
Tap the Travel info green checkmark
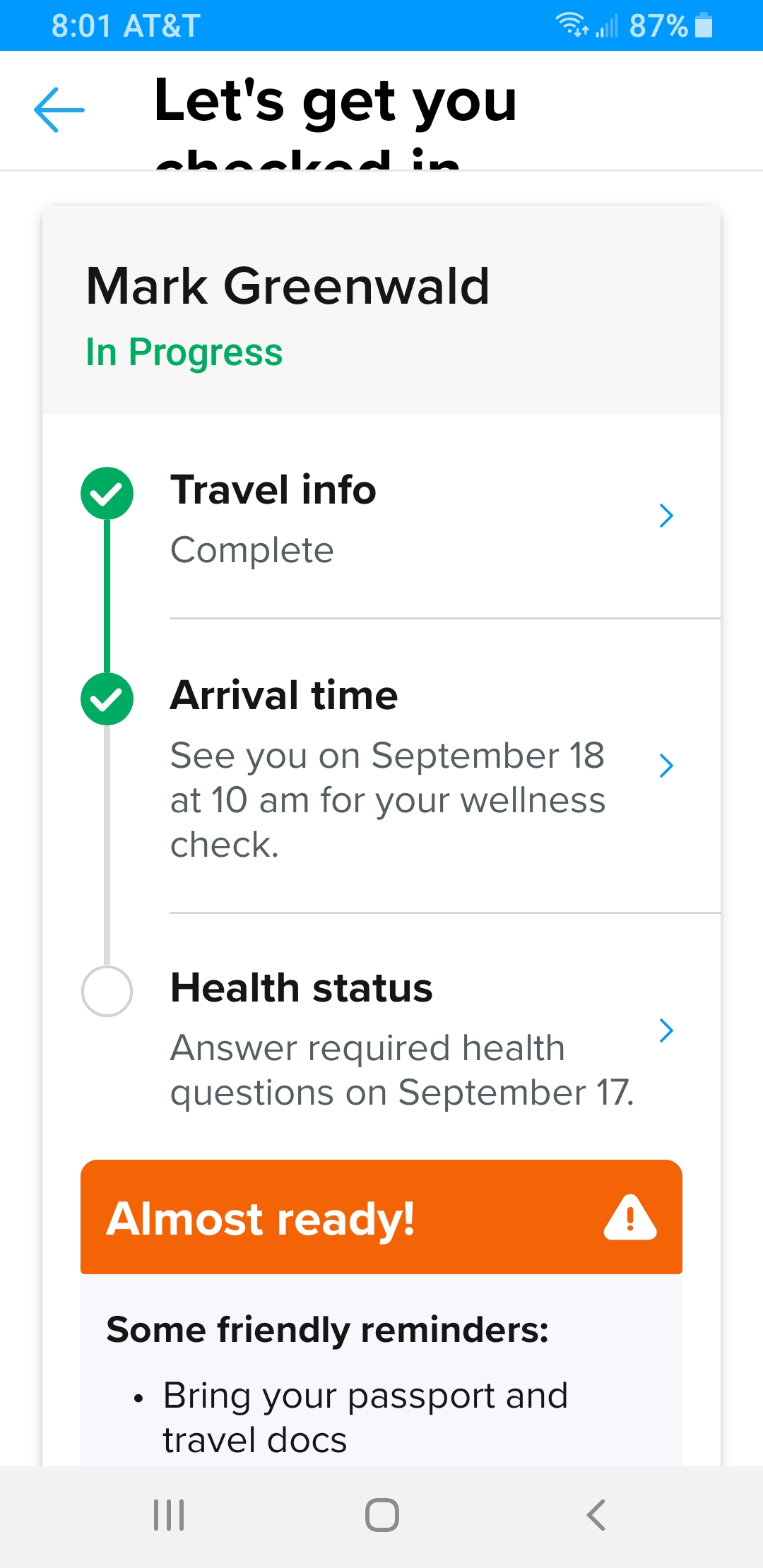(107, 493)
